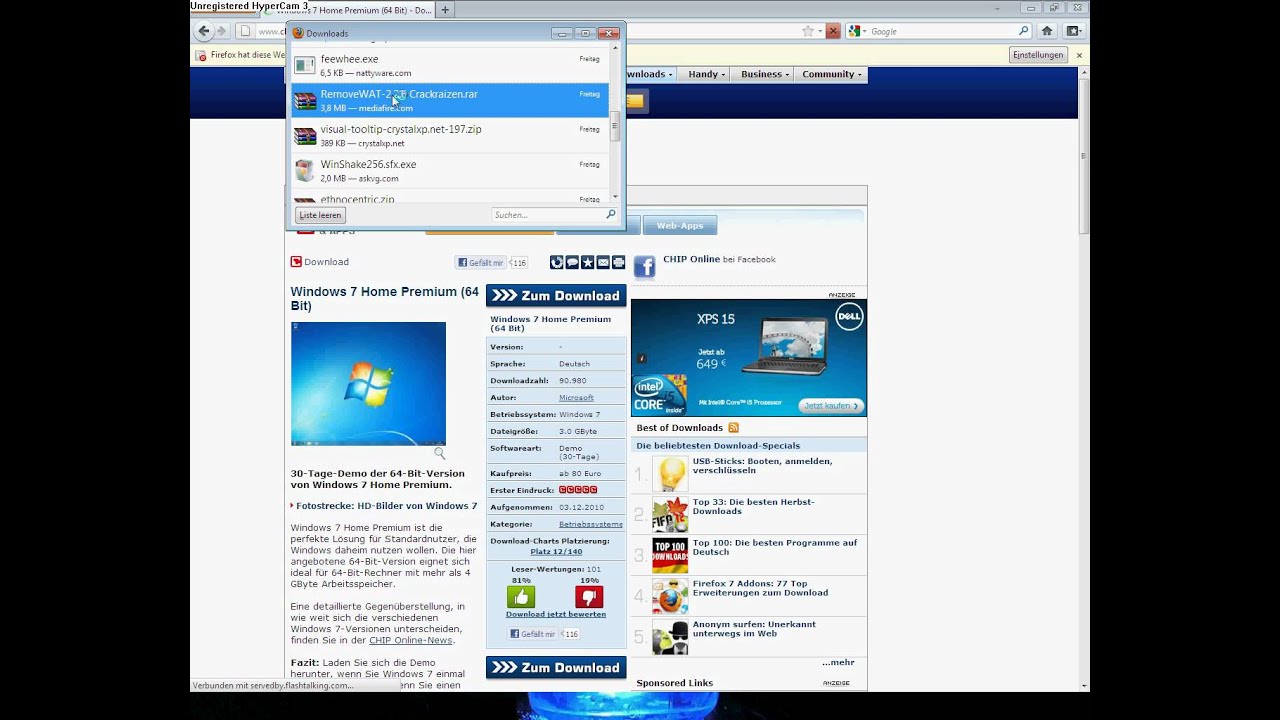
Task: Open Fotostrecke HD-Bilder von Windows 7 link
Action: point(387,506)
